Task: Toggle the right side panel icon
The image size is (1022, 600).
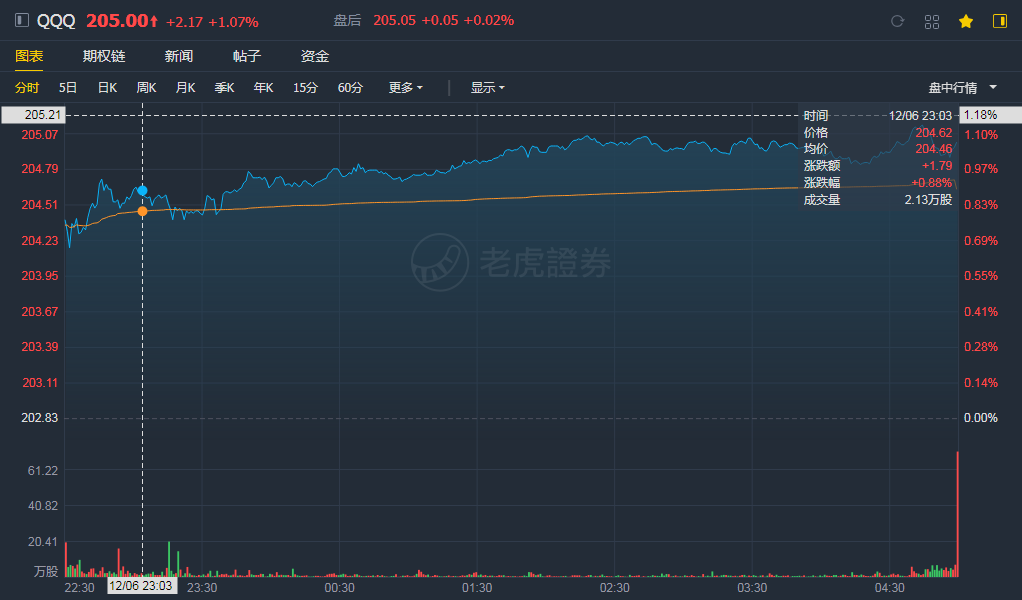Action: (x=999, y=21)
